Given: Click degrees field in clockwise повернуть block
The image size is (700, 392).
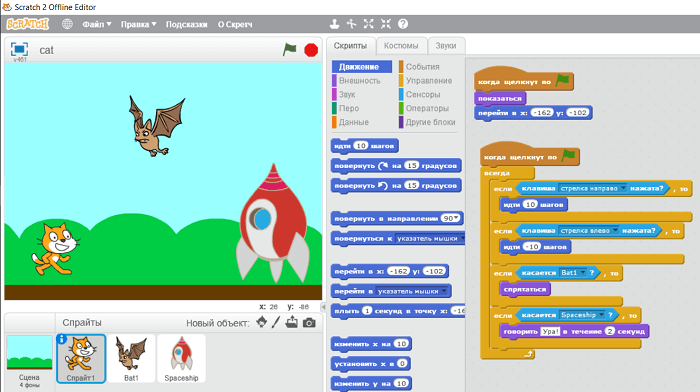Looking at the screenshot, I should point(412,166).
